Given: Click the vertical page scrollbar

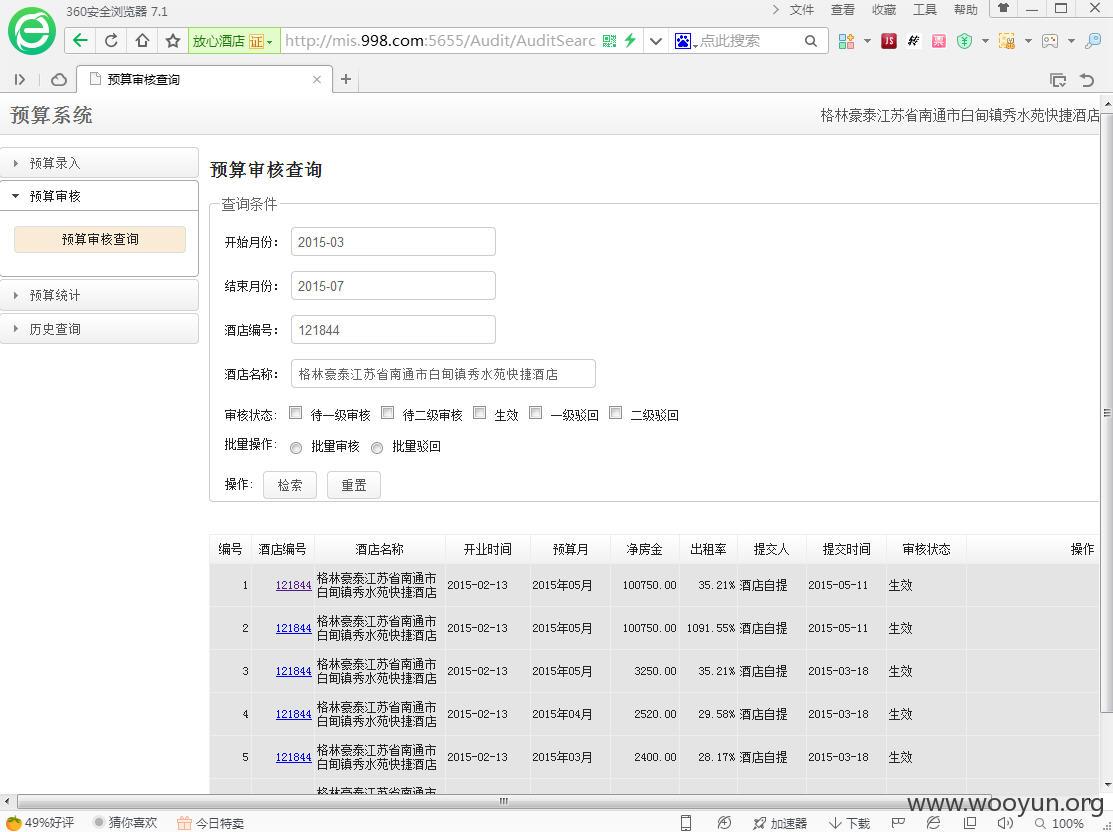Looking at the screenshot, I should click(1106, 412).
